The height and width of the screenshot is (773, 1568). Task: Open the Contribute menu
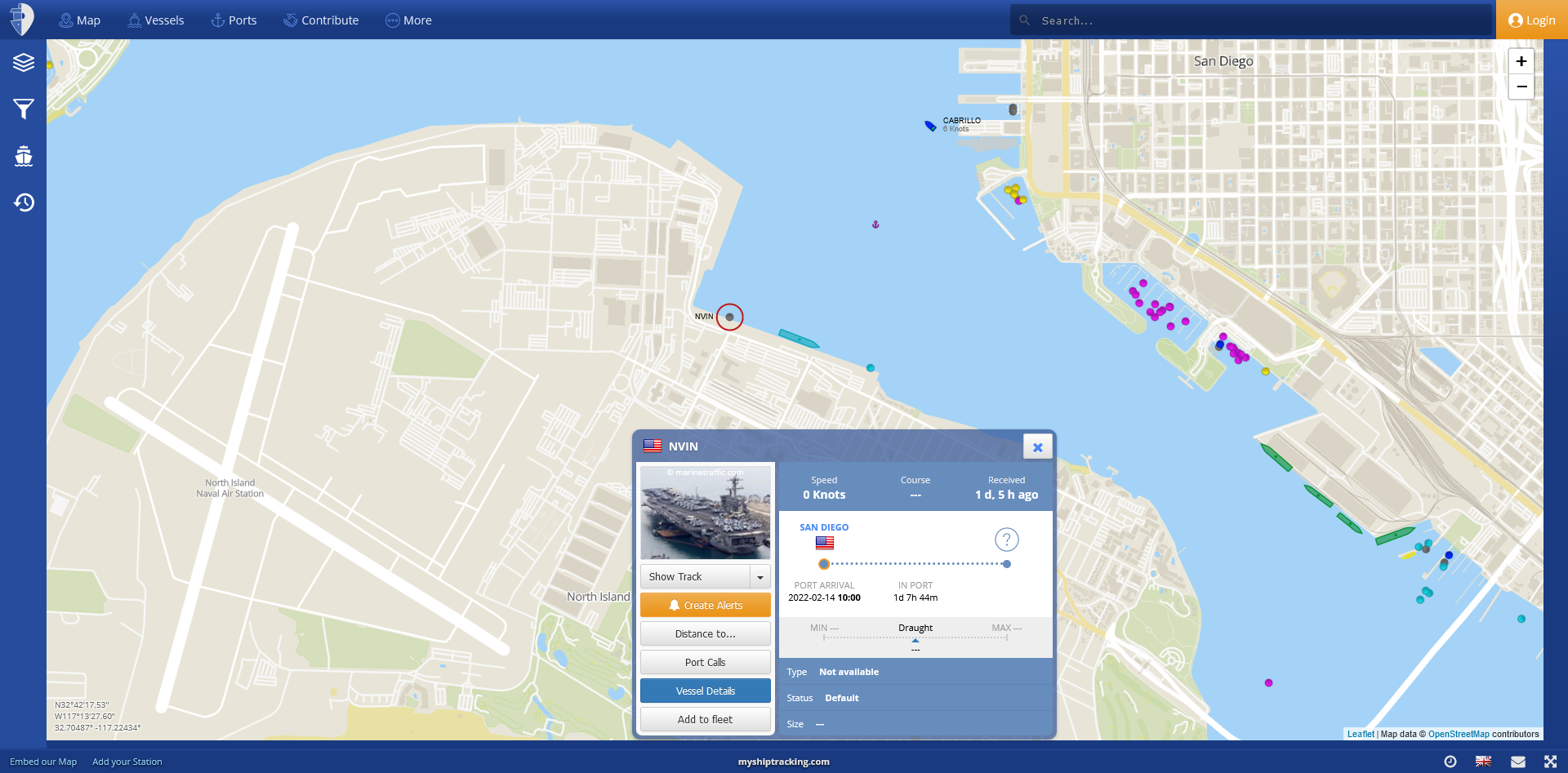321,20
